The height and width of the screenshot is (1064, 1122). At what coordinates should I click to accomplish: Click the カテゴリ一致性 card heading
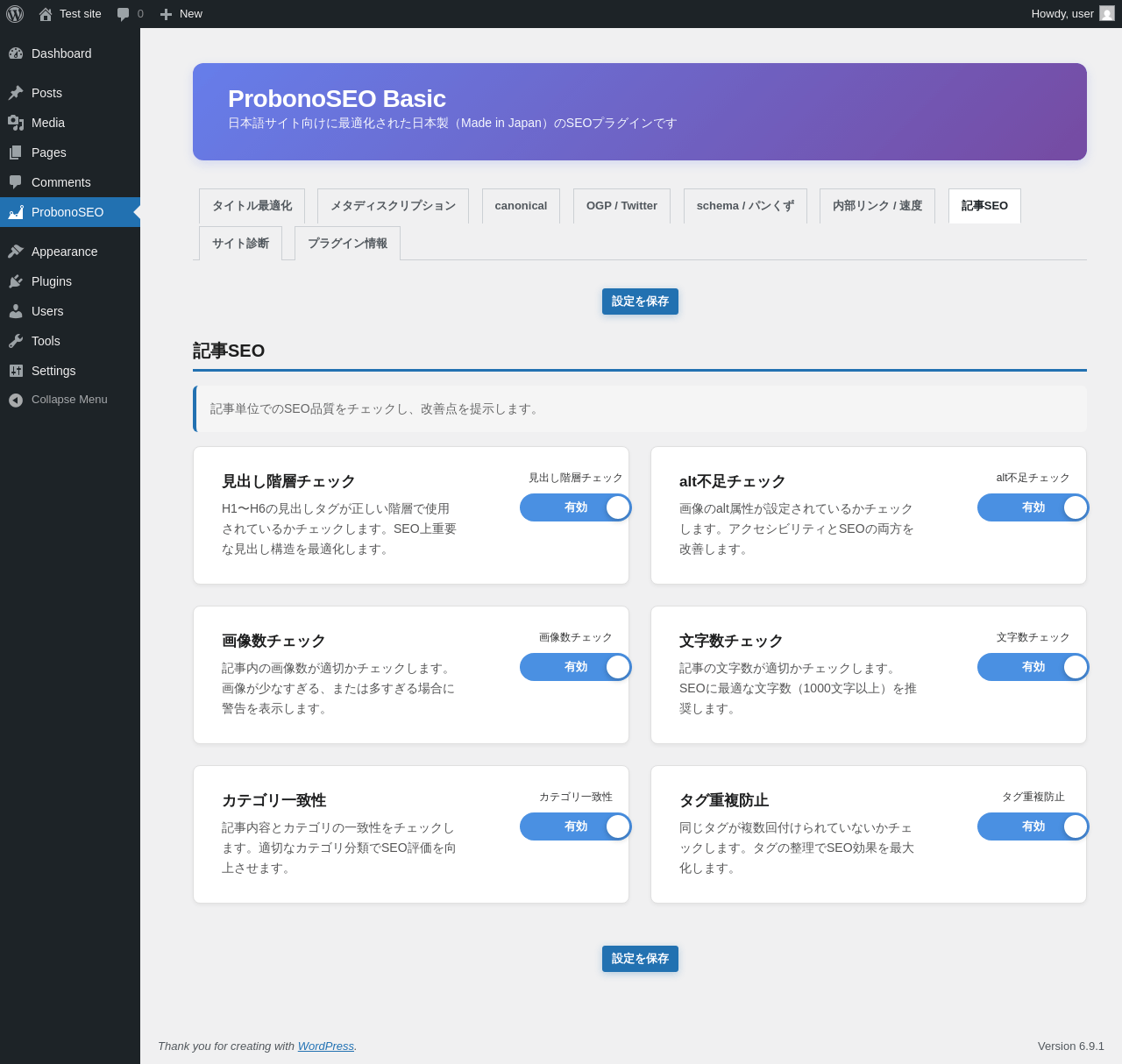pyautogui.click(x=273, y=800)
